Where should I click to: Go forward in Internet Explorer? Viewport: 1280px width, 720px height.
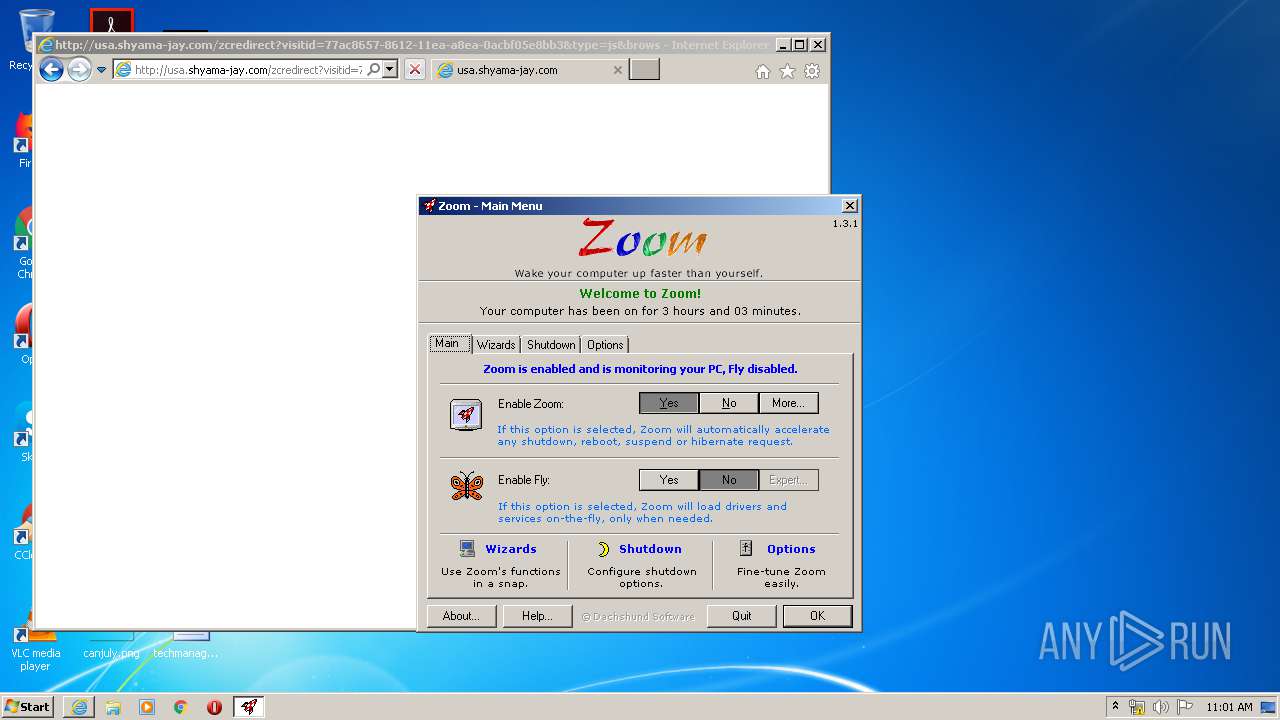point(79,69)
